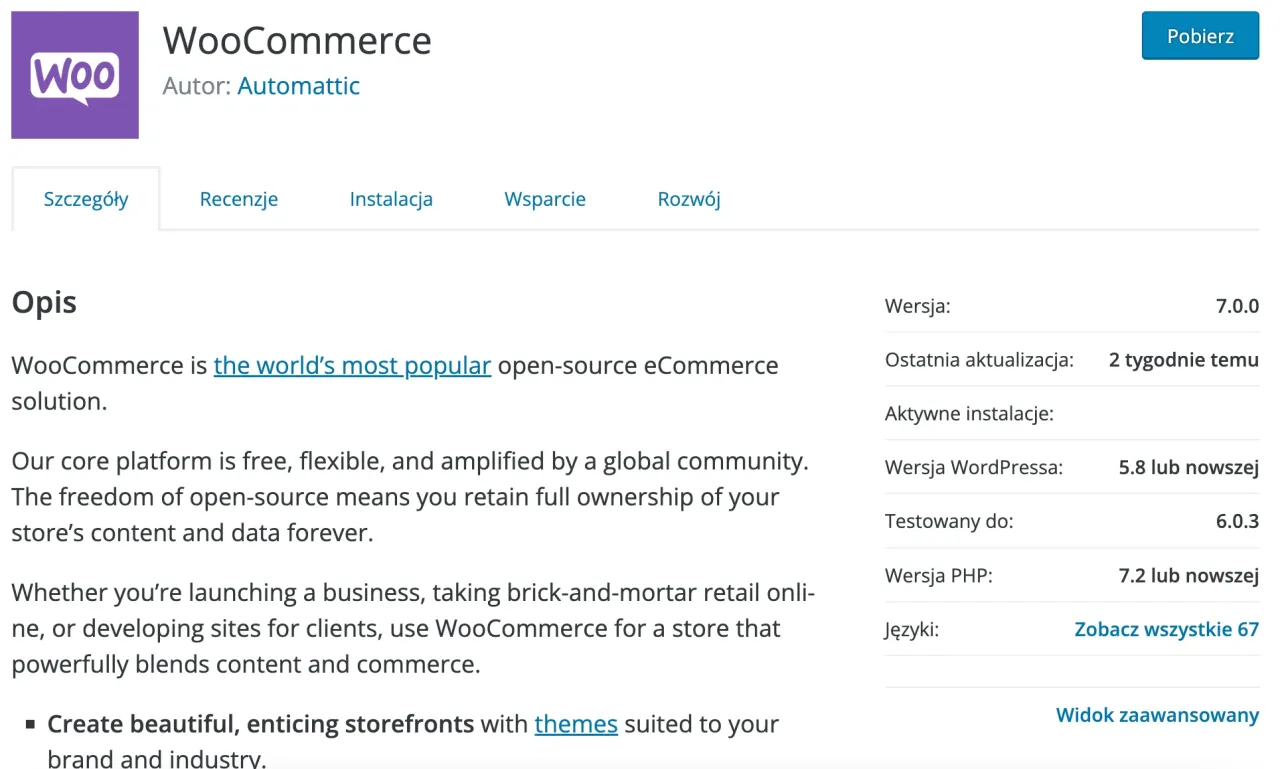
Task: Click the Automattic author link
Action: coord(298,86)
